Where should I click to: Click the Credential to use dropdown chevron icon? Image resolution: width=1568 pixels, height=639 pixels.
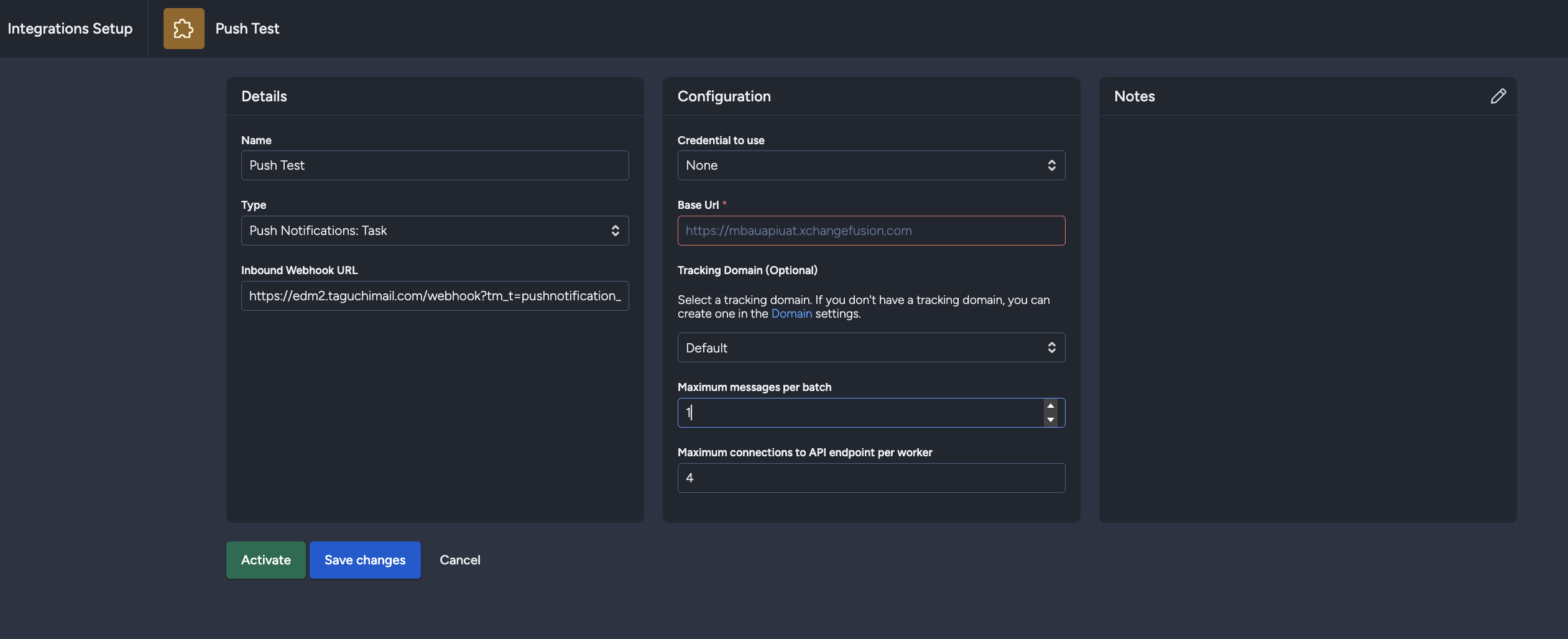coord(1051,165)
